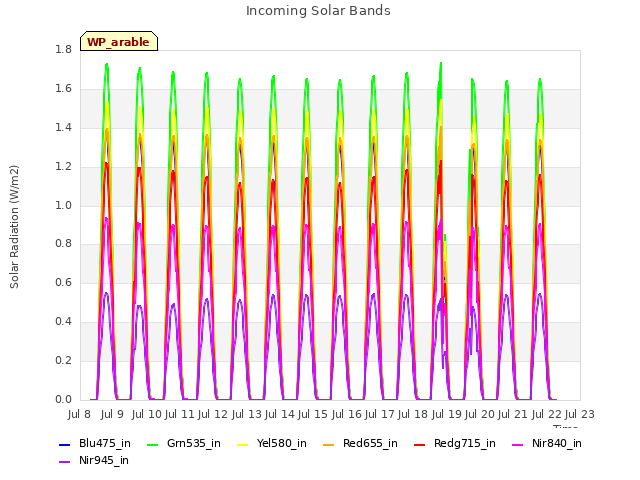Click the 1.4 y-axis tick label
The image size is (640, 480).
coord(63,128)
